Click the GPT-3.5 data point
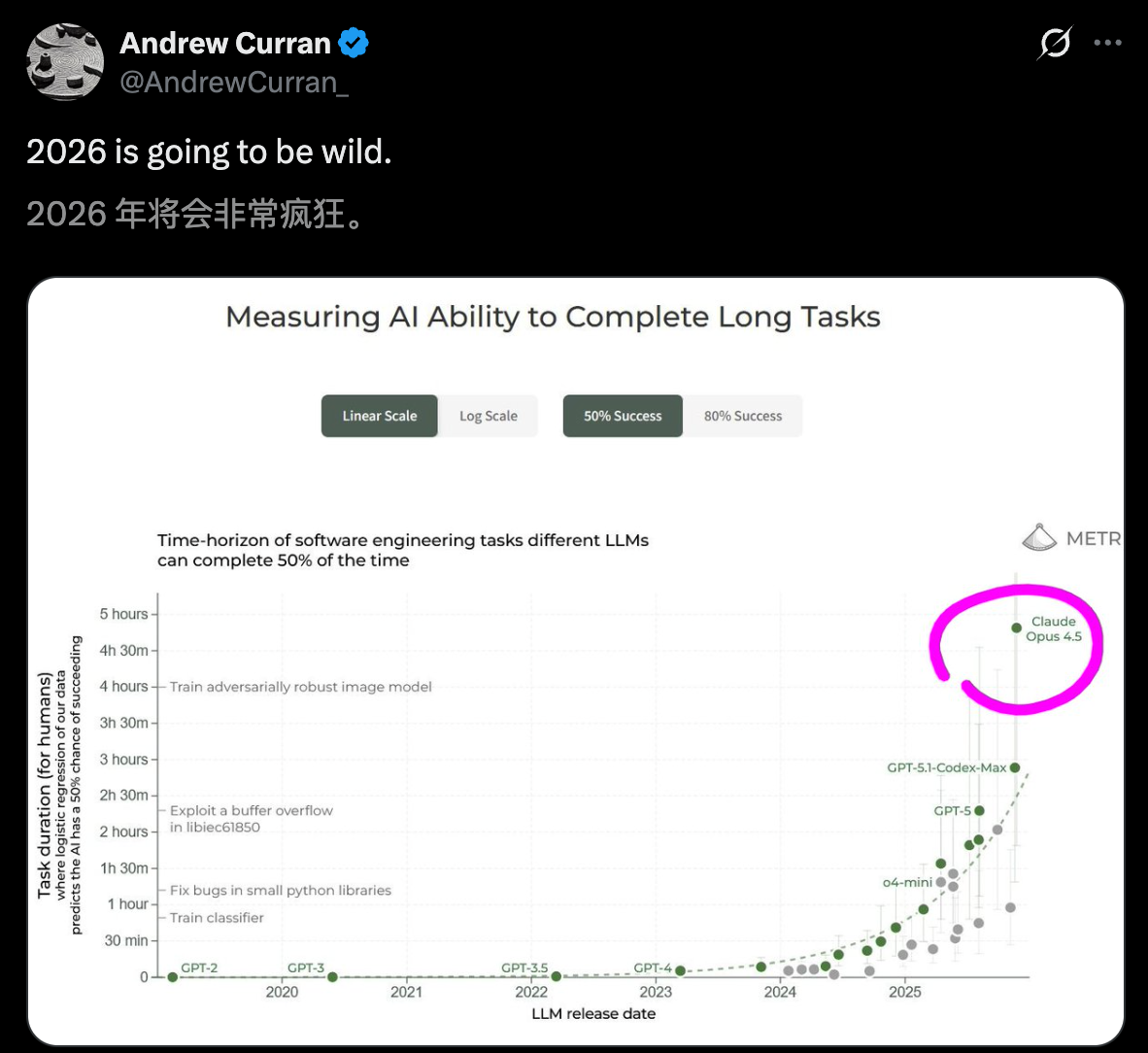Image resolution: width=1148 pixels, height=1053 pixels. point(557,976)
